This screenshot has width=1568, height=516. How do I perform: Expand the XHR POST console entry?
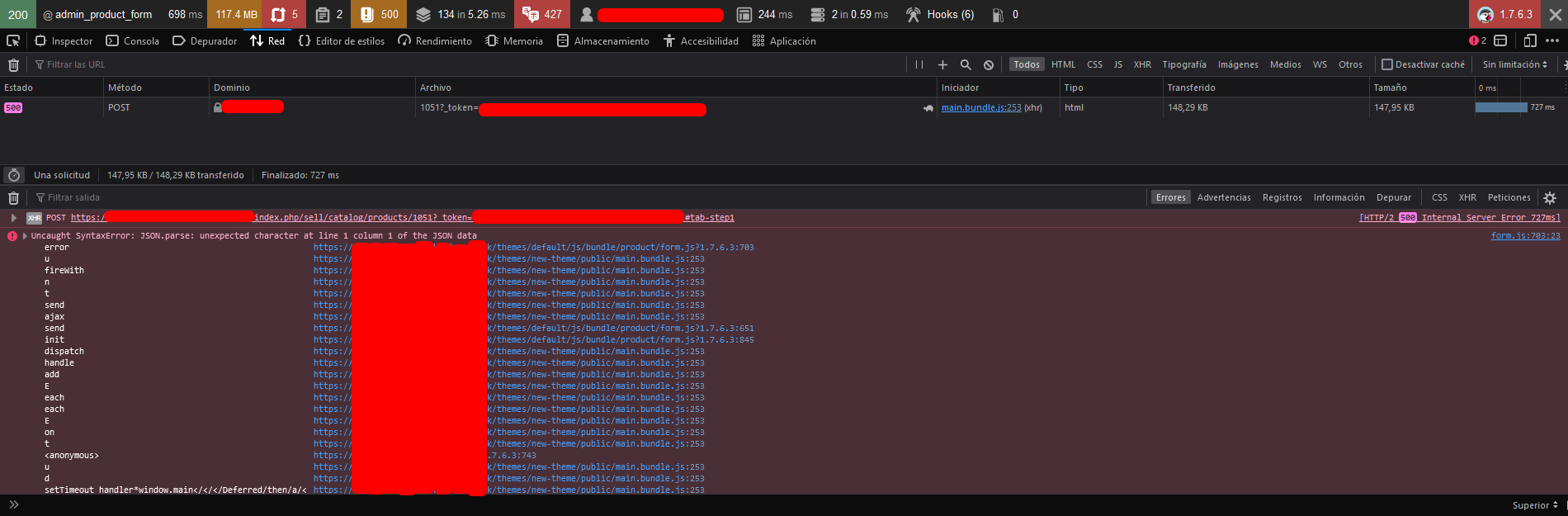(x=13, y=218)
